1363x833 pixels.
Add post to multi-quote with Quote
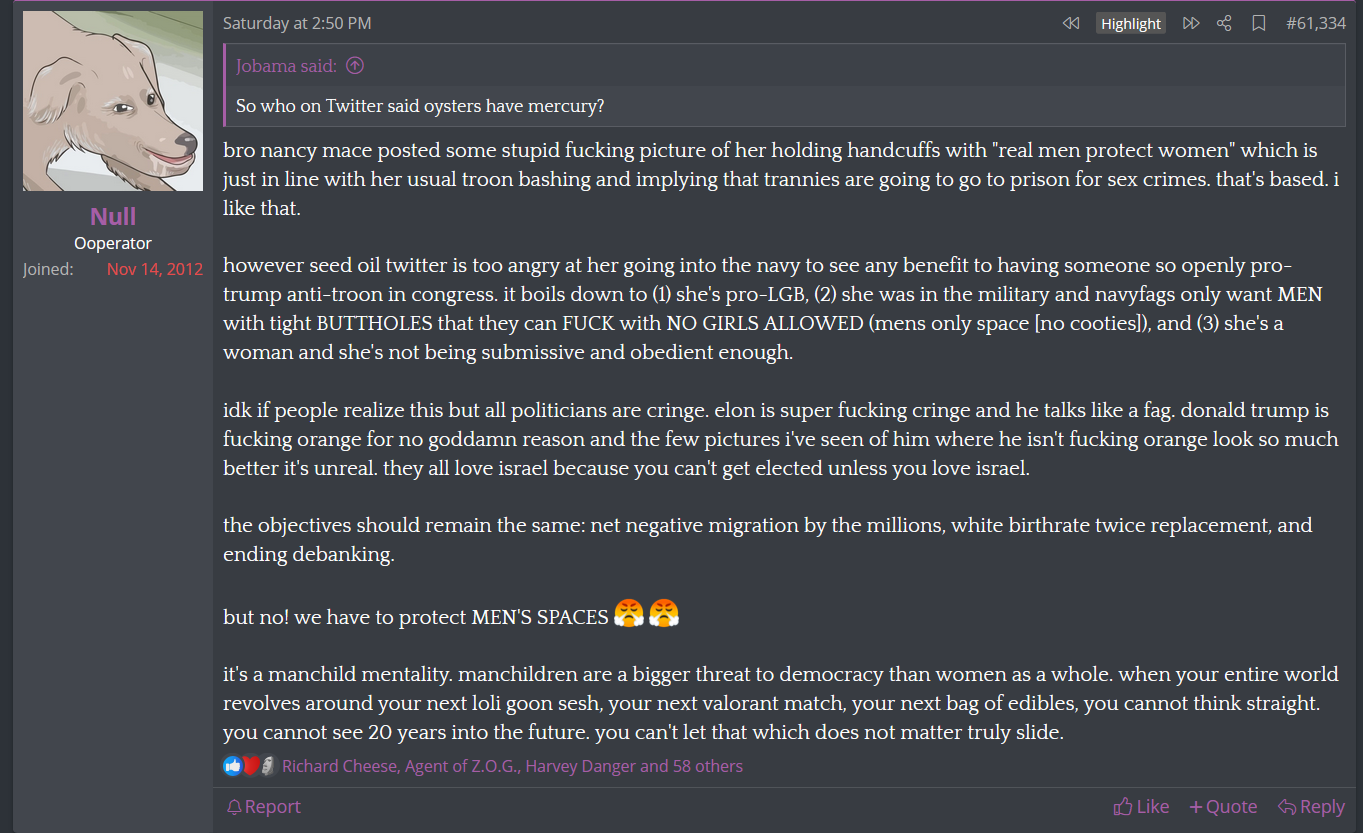[x=1223, y=806]
